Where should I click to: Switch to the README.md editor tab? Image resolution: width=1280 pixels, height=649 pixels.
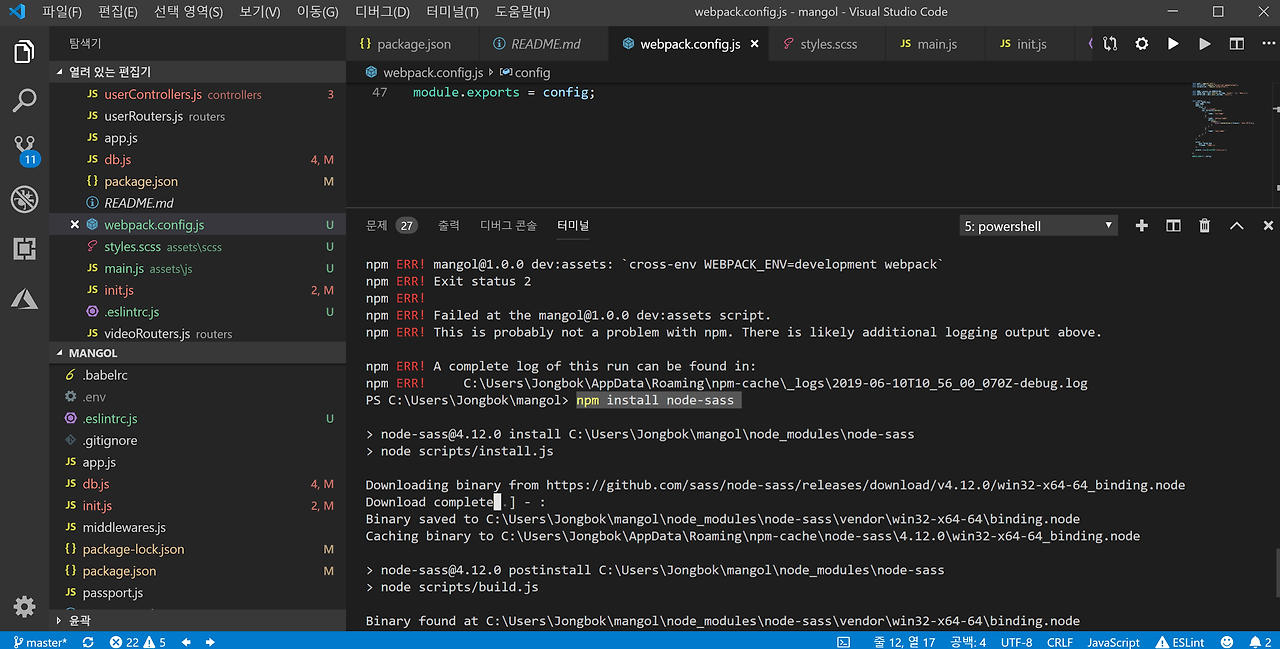point(545,44)
